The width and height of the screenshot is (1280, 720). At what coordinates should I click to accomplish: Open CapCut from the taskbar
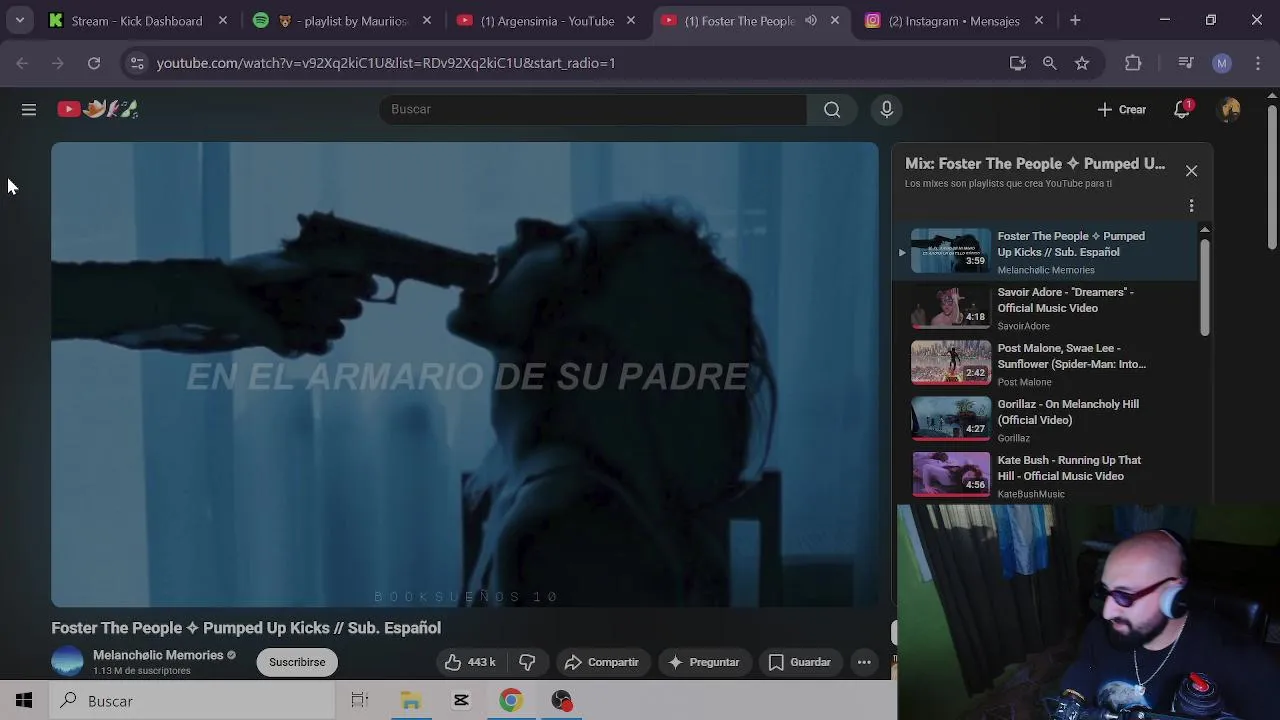point(461,701)
